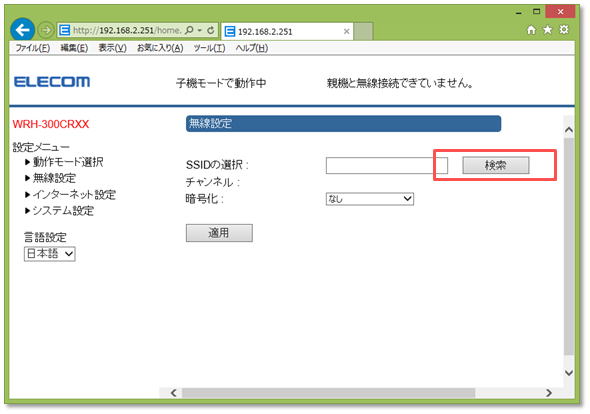Click the 検索 search button

coord(496,165)
